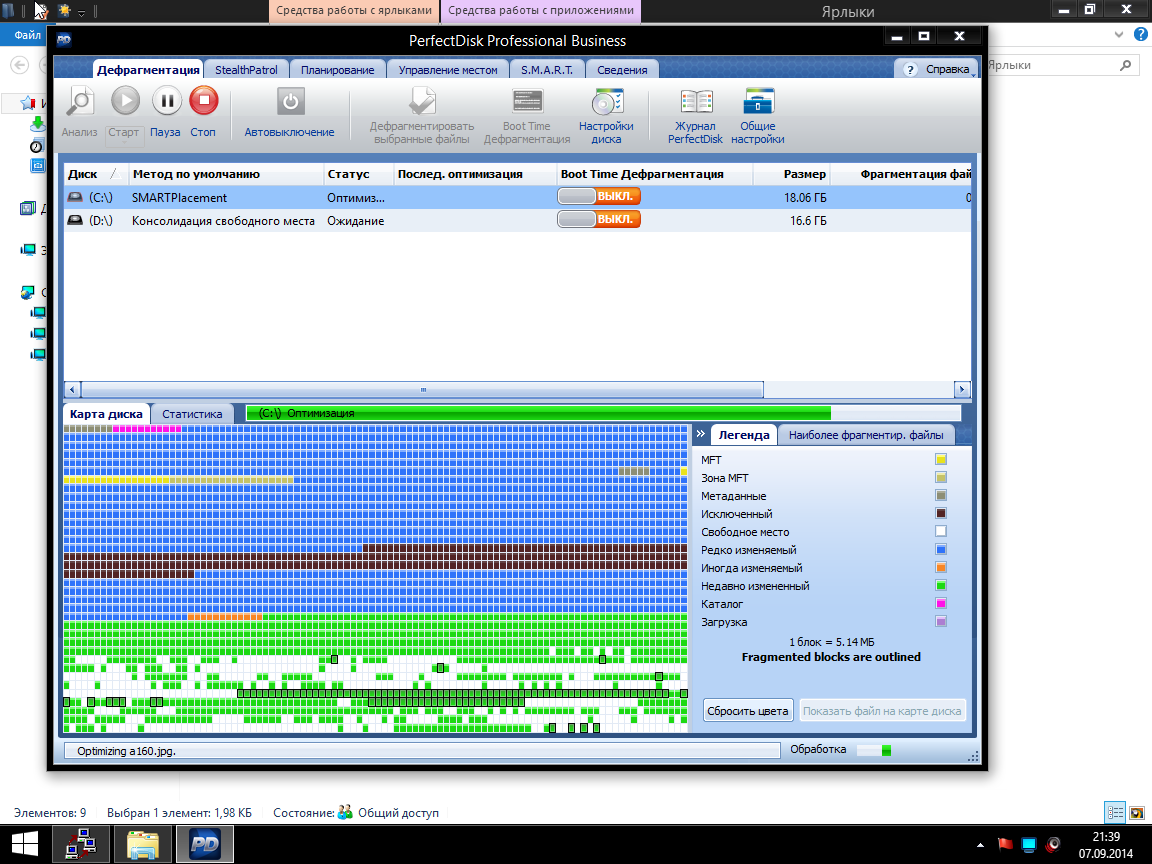Click 'Консолидация свободного места' method cell
Viewport: 1152px width, 864px height.
pos(223,220)
